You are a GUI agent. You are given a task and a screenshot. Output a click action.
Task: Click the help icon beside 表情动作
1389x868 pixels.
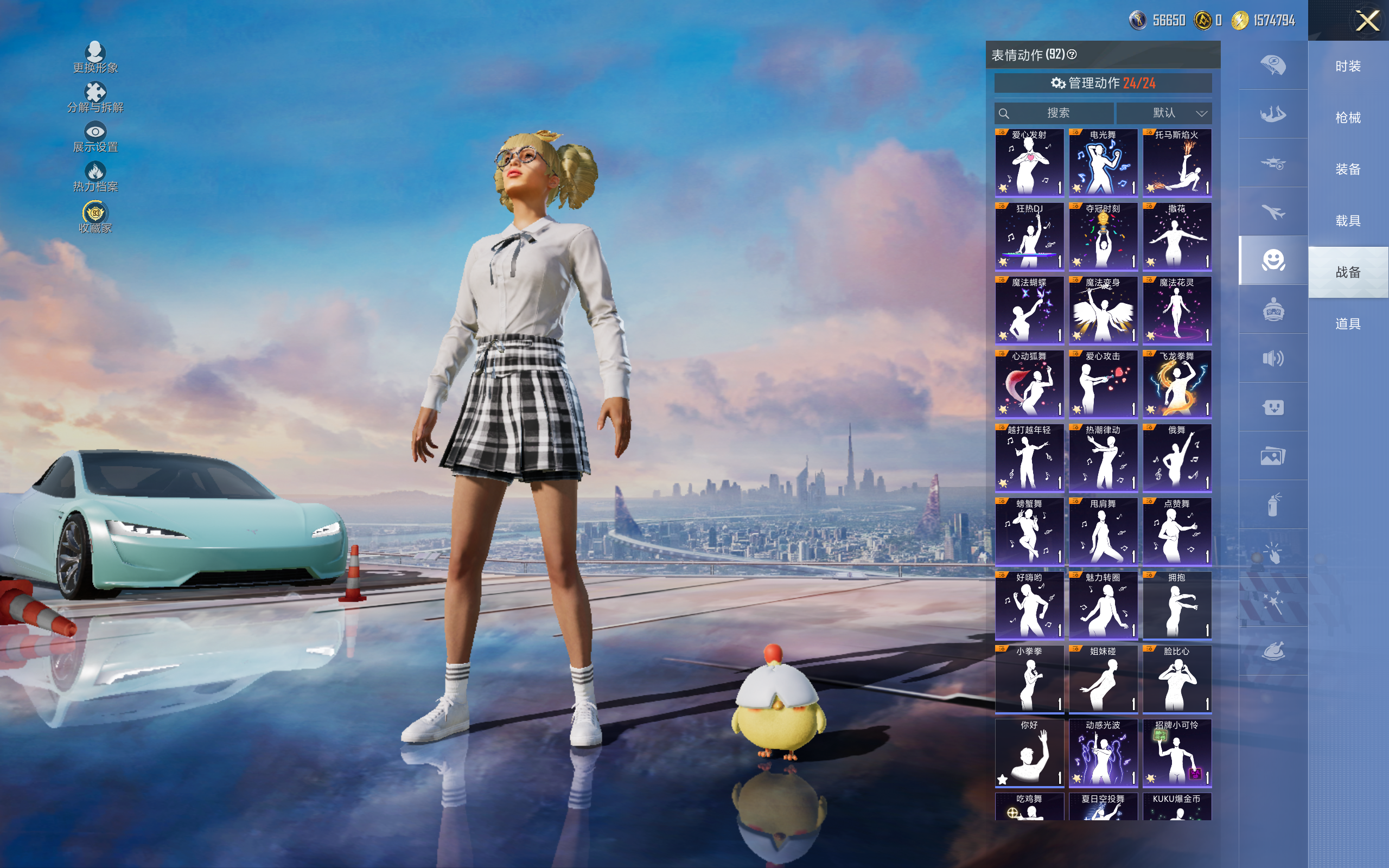point(1072,54)
